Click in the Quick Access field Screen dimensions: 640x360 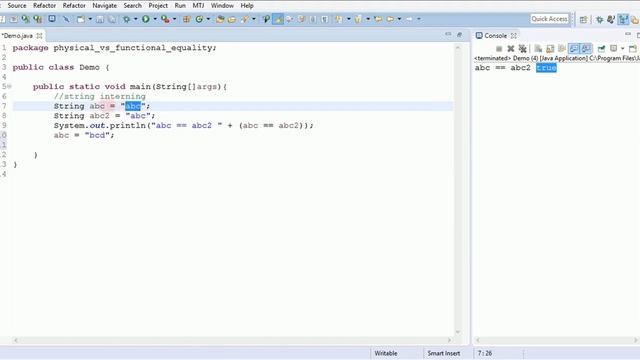point(549,19)
